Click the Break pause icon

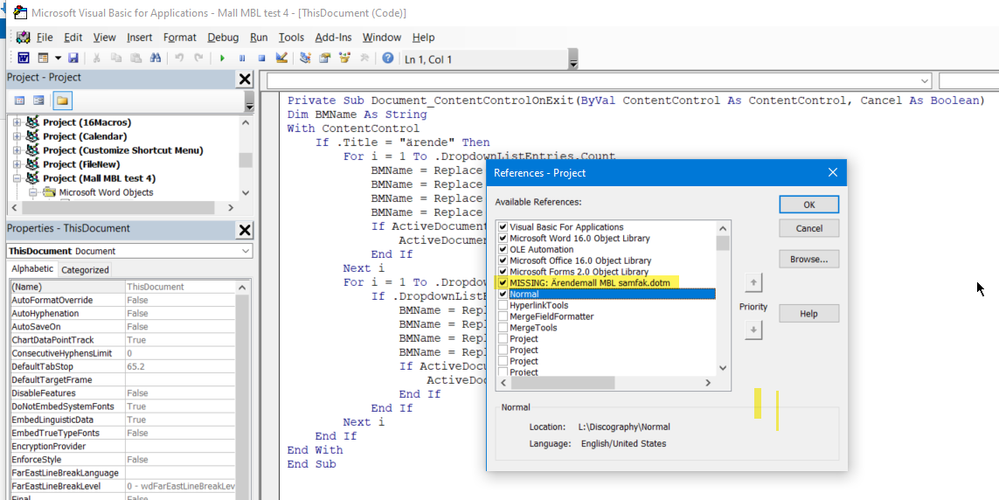[x=242, y=58]
